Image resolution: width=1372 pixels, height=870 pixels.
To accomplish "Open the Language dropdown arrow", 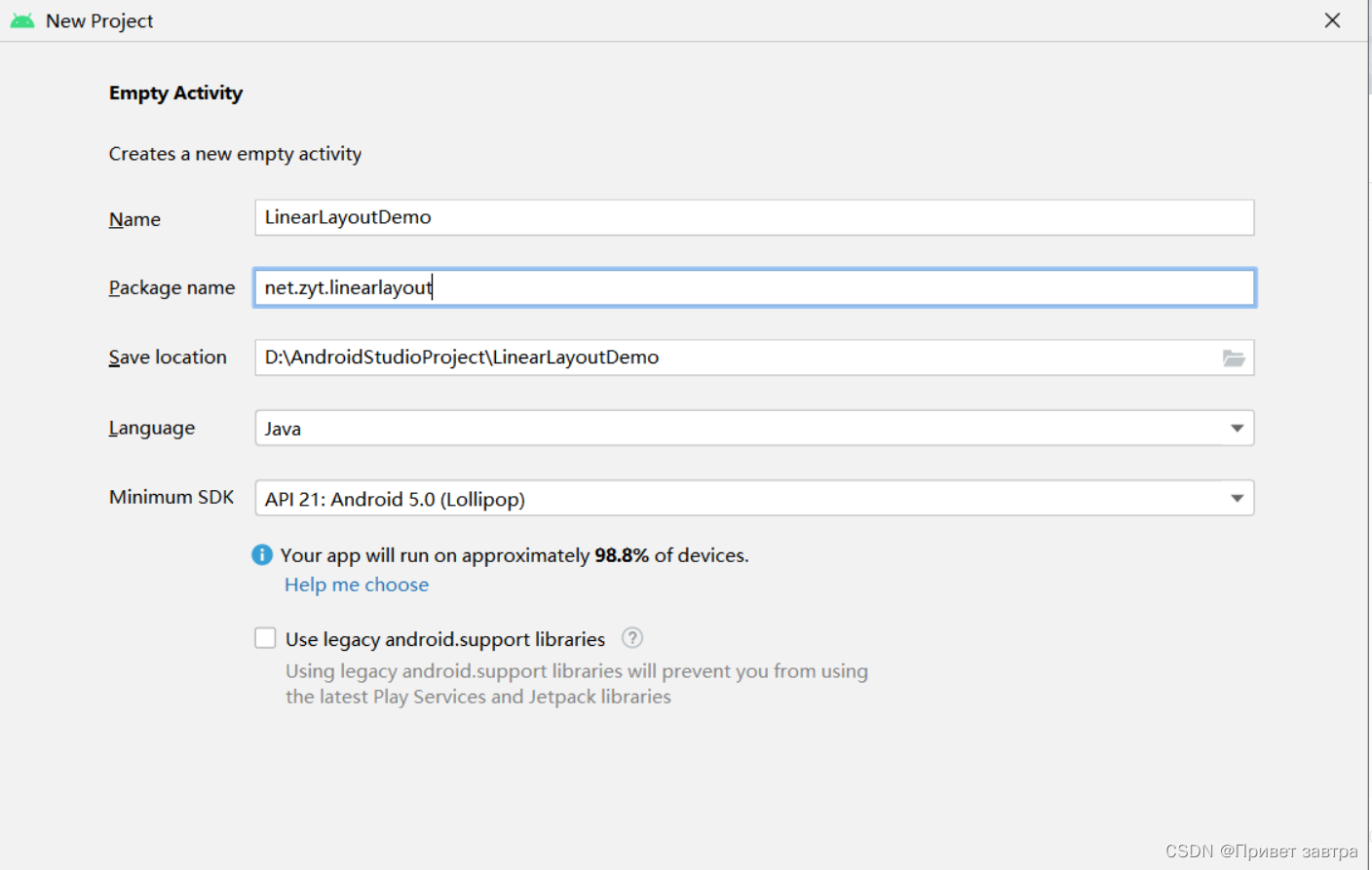I will (1237, 428).
